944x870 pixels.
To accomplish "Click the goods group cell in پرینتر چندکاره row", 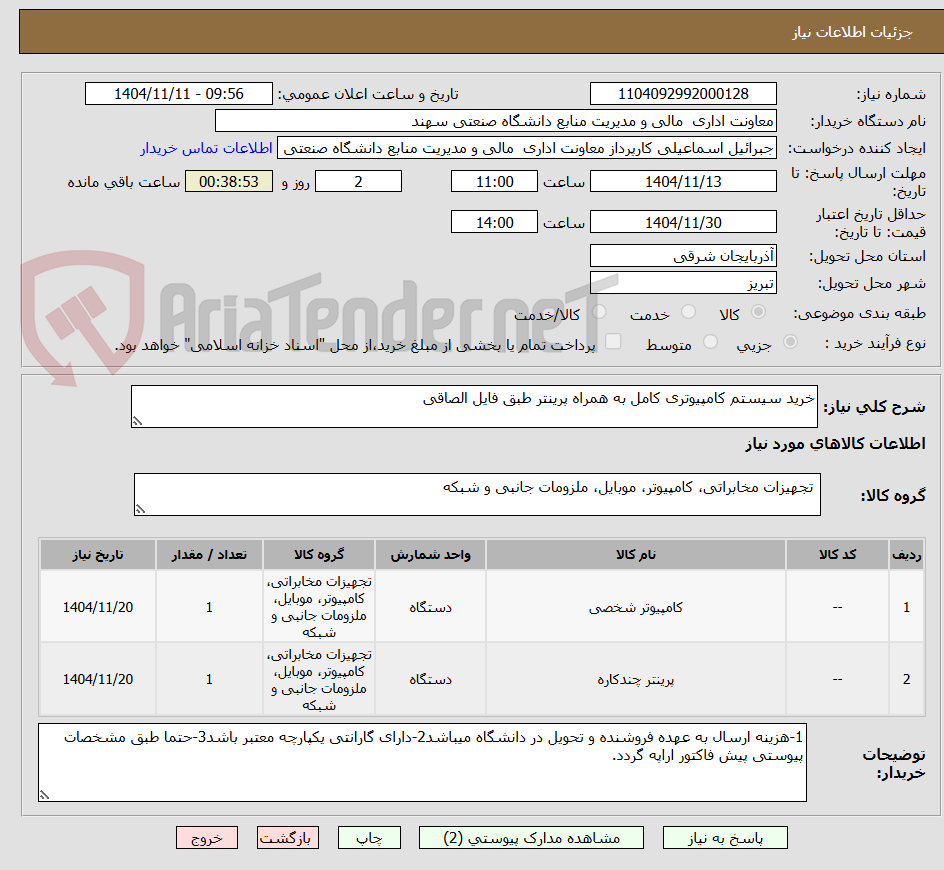I will [318, 679].
